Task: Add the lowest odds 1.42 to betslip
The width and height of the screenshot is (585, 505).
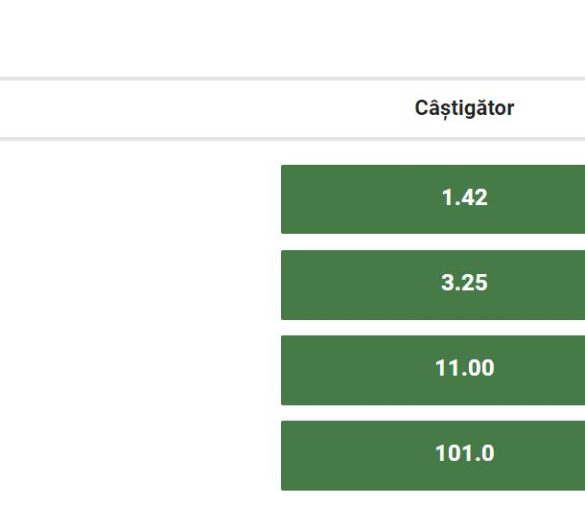Action: pos(433,199)
